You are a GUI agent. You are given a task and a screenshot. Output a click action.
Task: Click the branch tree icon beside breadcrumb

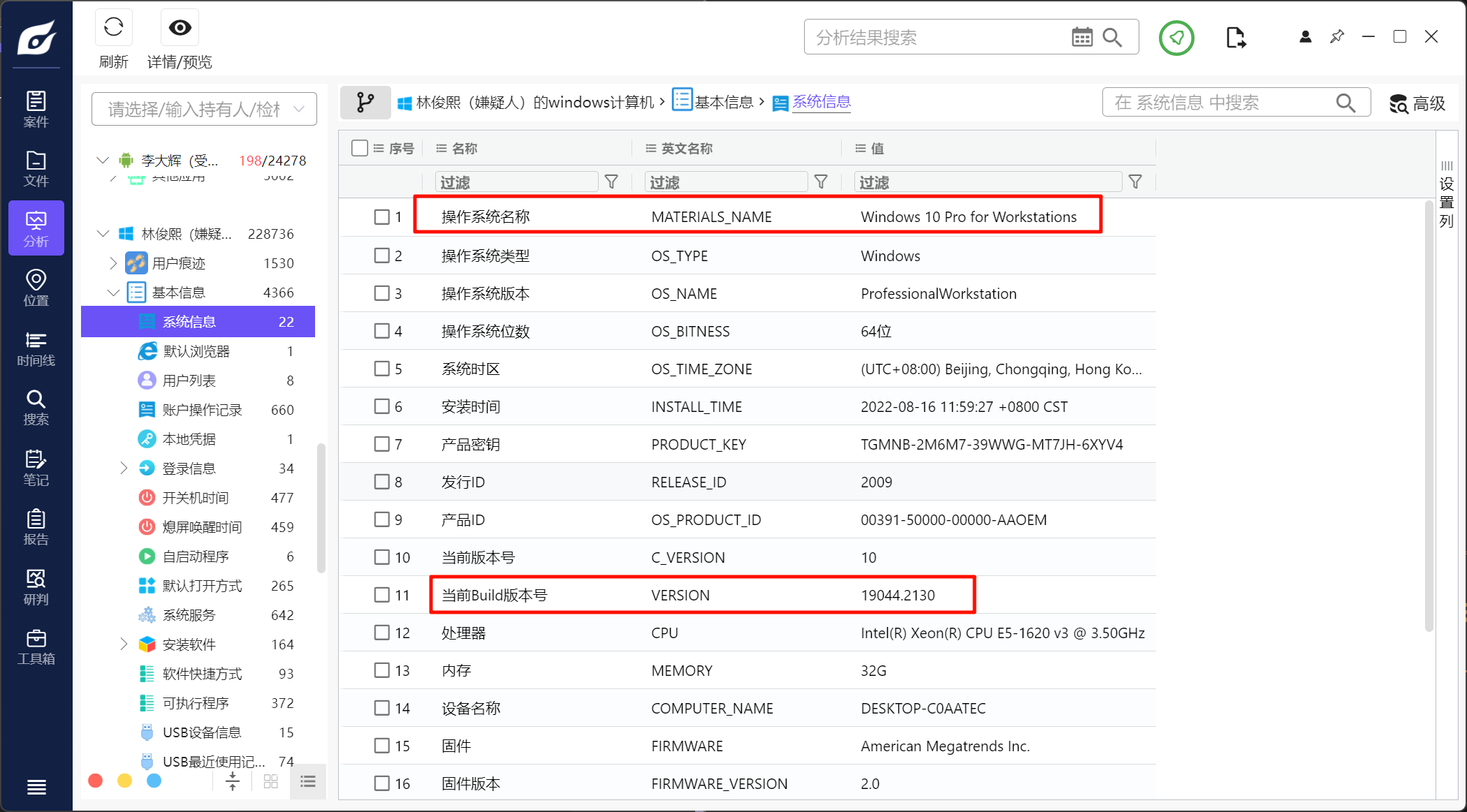pyautogui.click(x=365, y=103)
